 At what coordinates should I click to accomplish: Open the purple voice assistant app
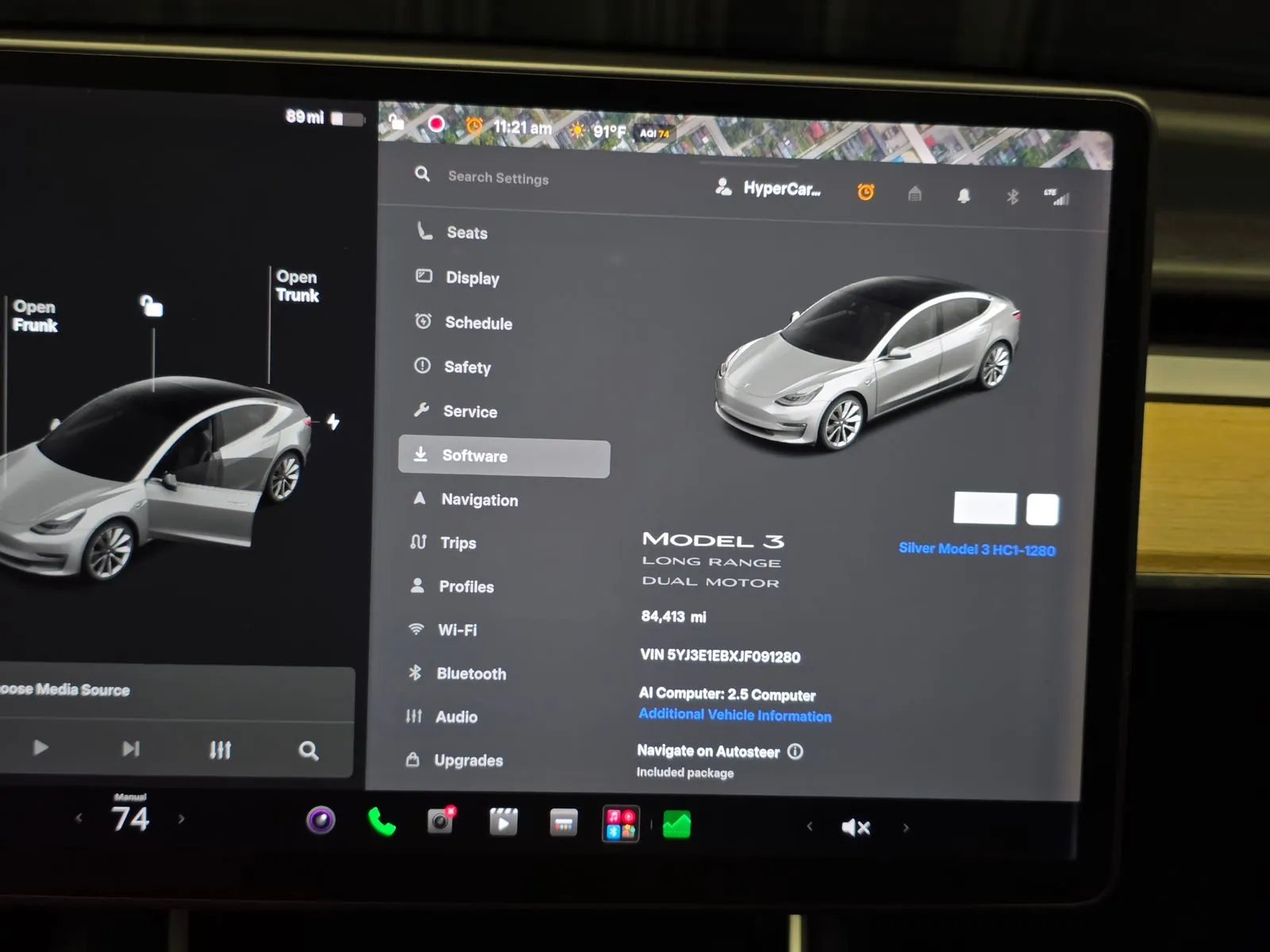pyautogui.click(x=321, y=820)
